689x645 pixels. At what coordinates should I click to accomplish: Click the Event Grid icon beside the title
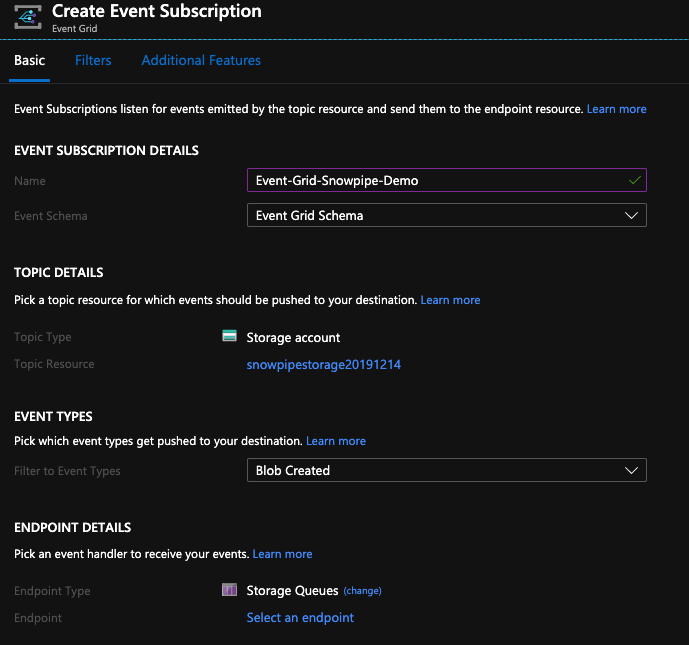tap(28, 17)
